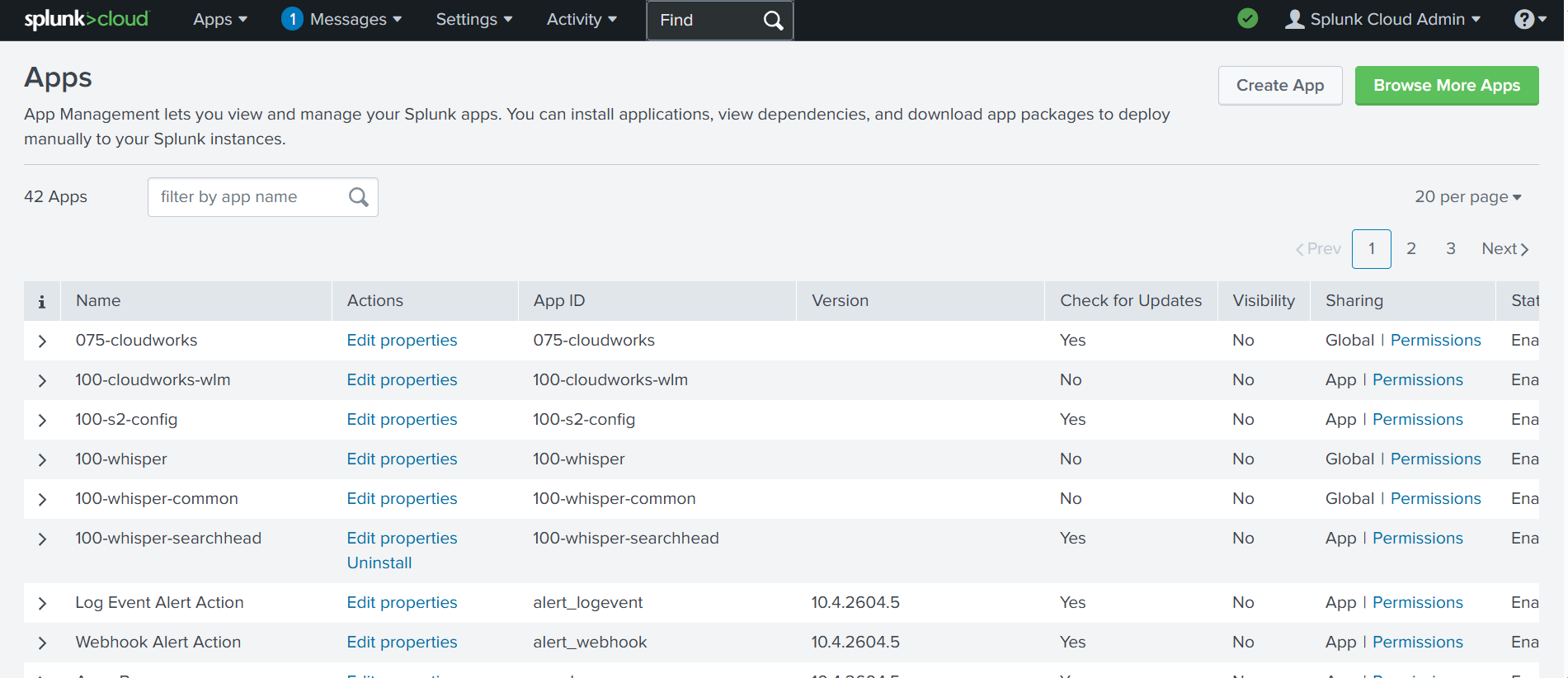
Task: Click the magnifier in app name filter
Action: click(x=358, y=197)
